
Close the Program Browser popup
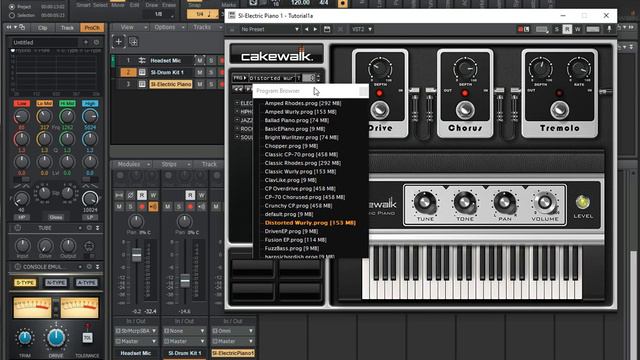click(363, 91)
